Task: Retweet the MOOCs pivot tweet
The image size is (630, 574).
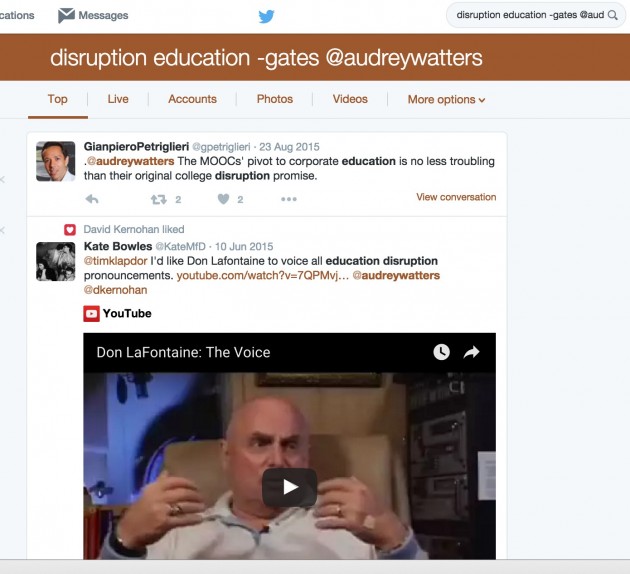Action: pyautogui.click(x=158, y=199)
